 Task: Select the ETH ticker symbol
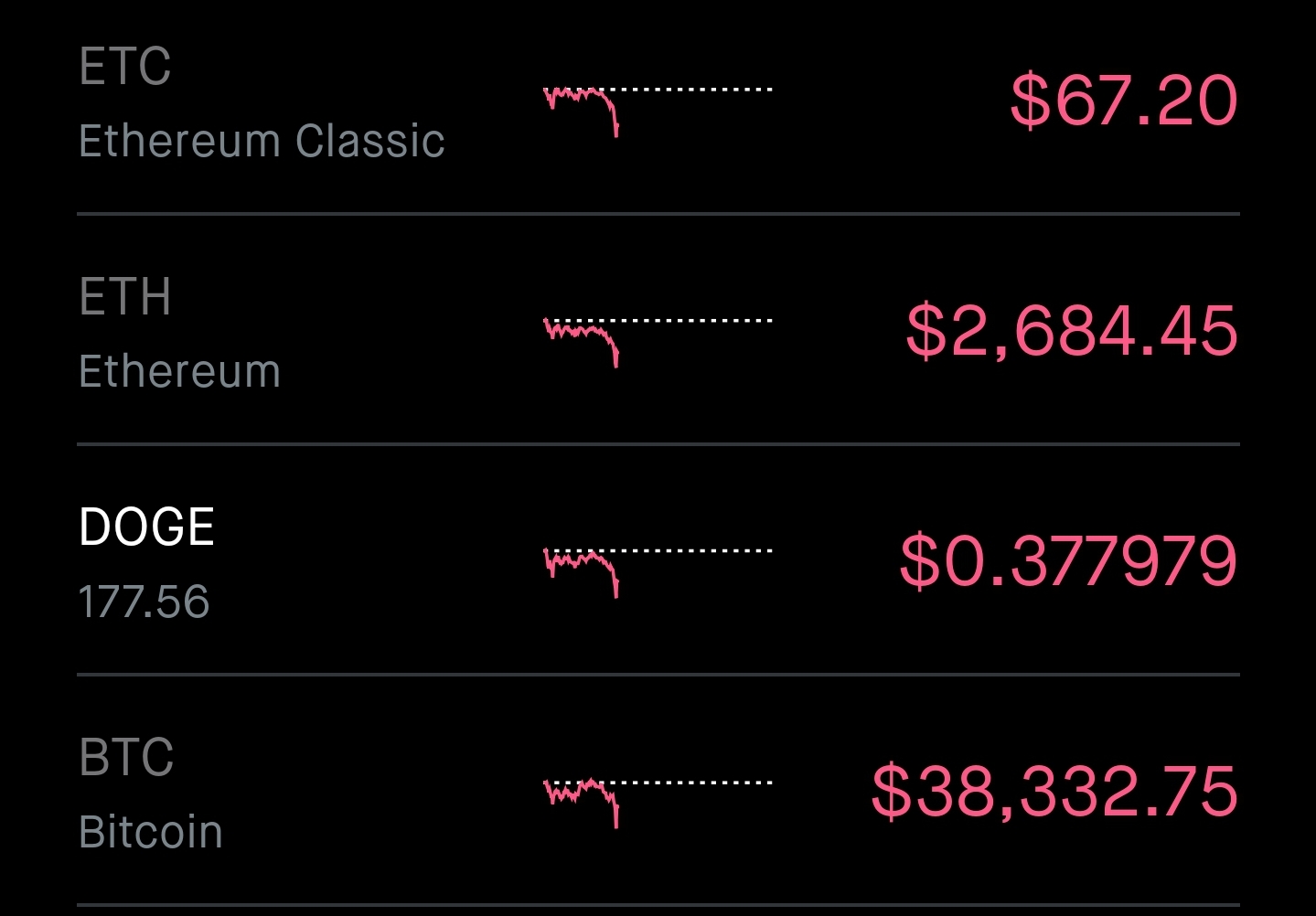(125, 297)
